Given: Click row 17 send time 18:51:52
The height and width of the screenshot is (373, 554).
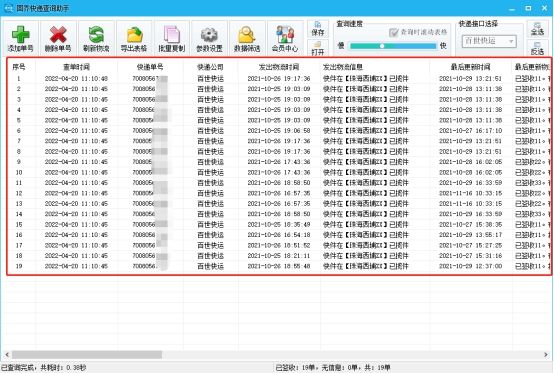Looking at the screenshot, I should point(279,245).
